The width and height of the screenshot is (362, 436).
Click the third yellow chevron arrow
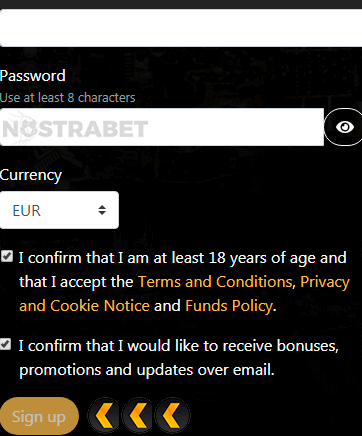[172, 415]
